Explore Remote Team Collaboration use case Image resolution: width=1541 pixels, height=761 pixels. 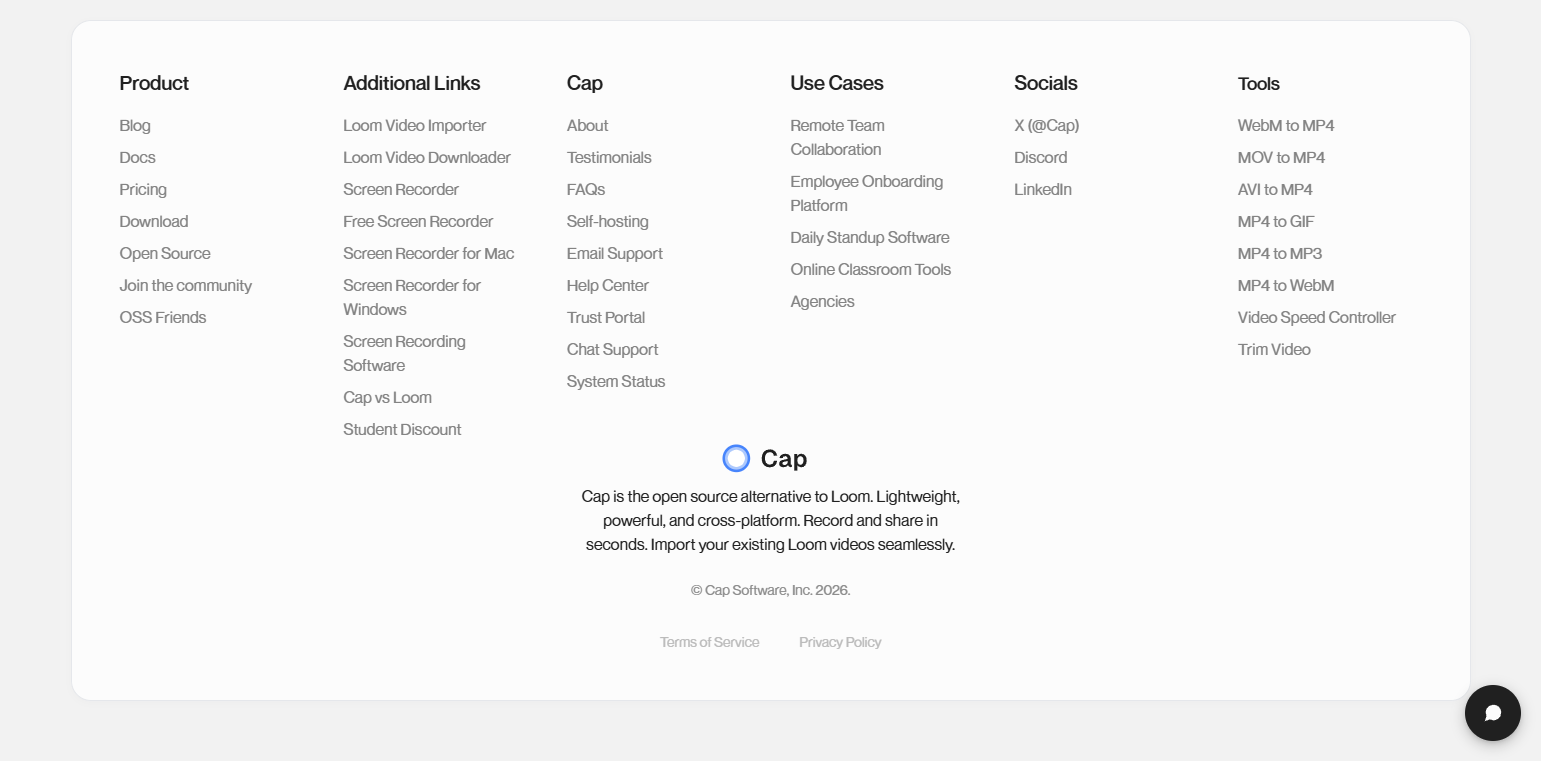tap(837, 137)
